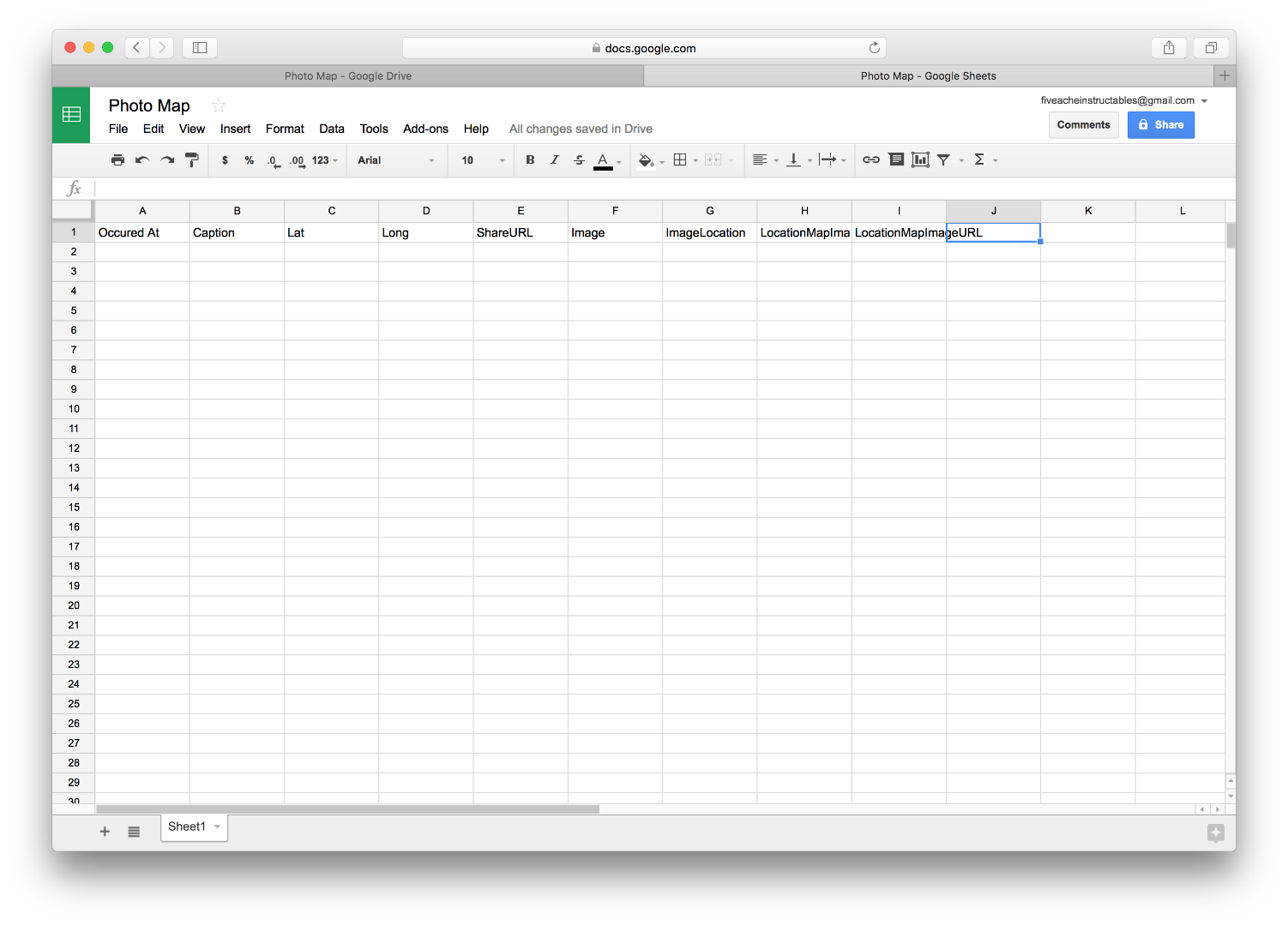The width and height of the screenshot is (1288, 926).
Task: Click the Share button
Action: point(1160,125)
